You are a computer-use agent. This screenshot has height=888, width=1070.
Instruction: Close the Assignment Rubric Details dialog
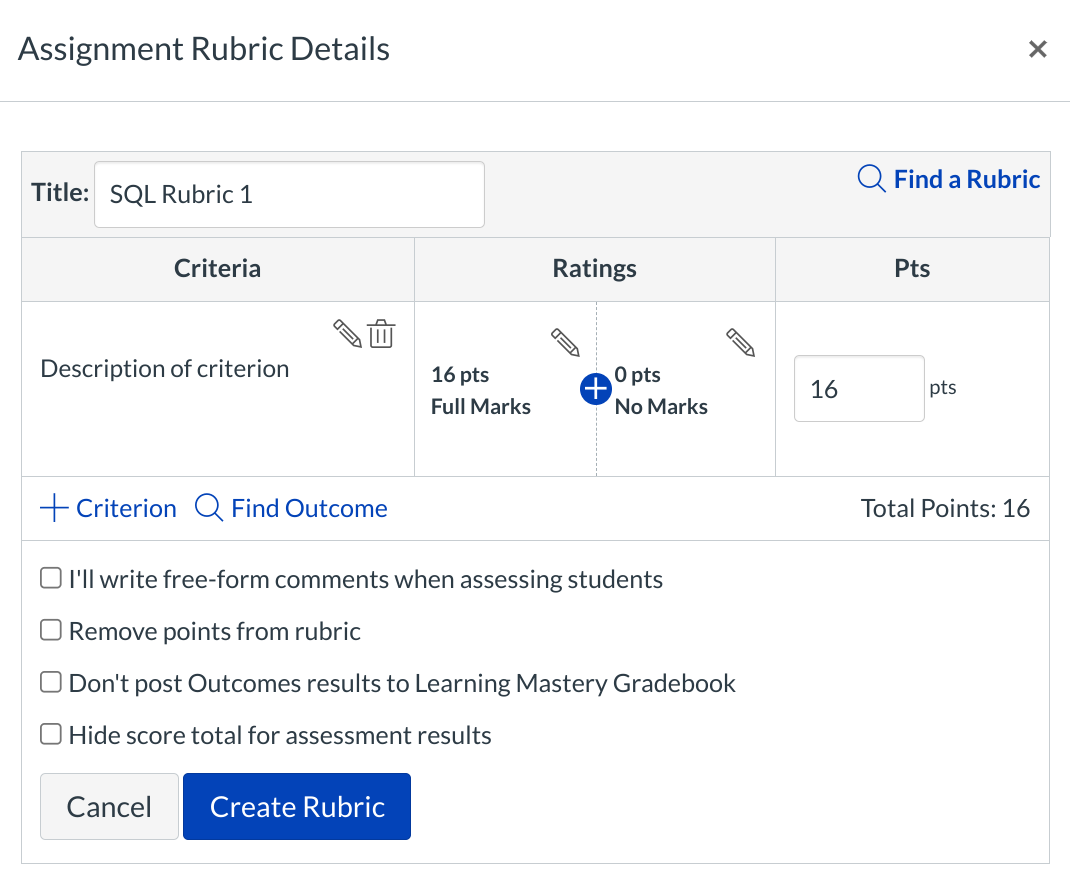[x=1037, y=49]
